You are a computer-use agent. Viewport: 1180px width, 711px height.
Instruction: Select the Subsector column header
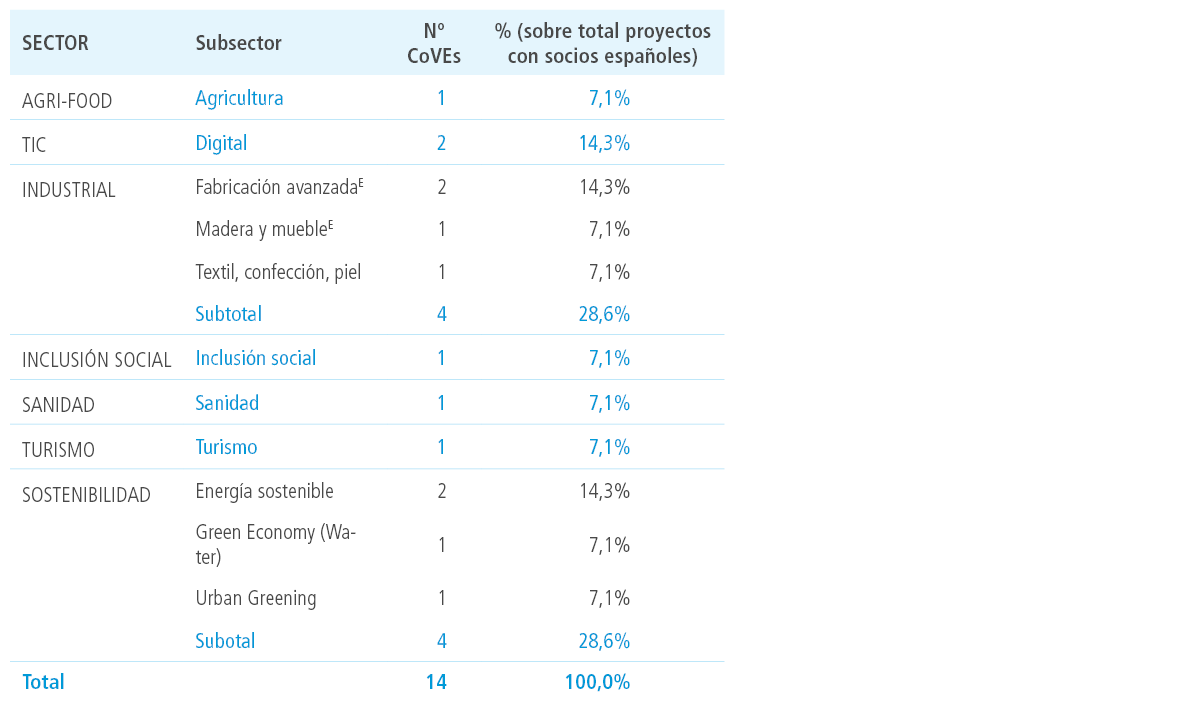pos(238,43)
